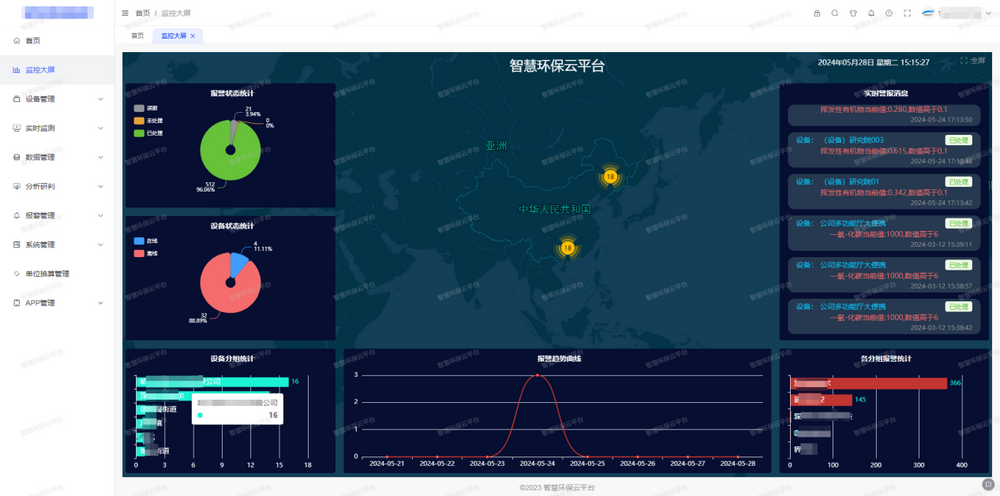Viewport: 1000px width, 496px height.
Task: Open search via the magnifier icon
Action: pos(835,13)
